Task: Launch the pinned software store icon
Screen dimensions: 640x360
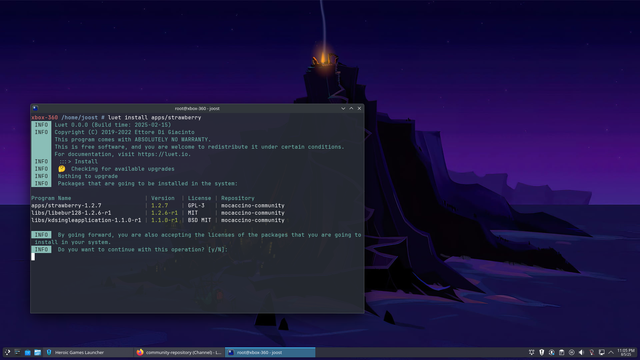Action: pyautogui.click(x=27, y=352)
